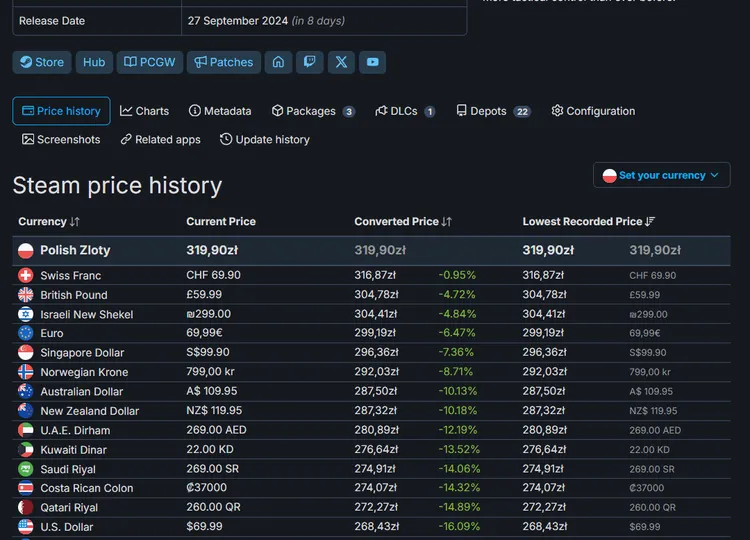This screenshot has width=750, height=540.
Task: Open the YouTube icon button
Action: click(x=373, y=62)
